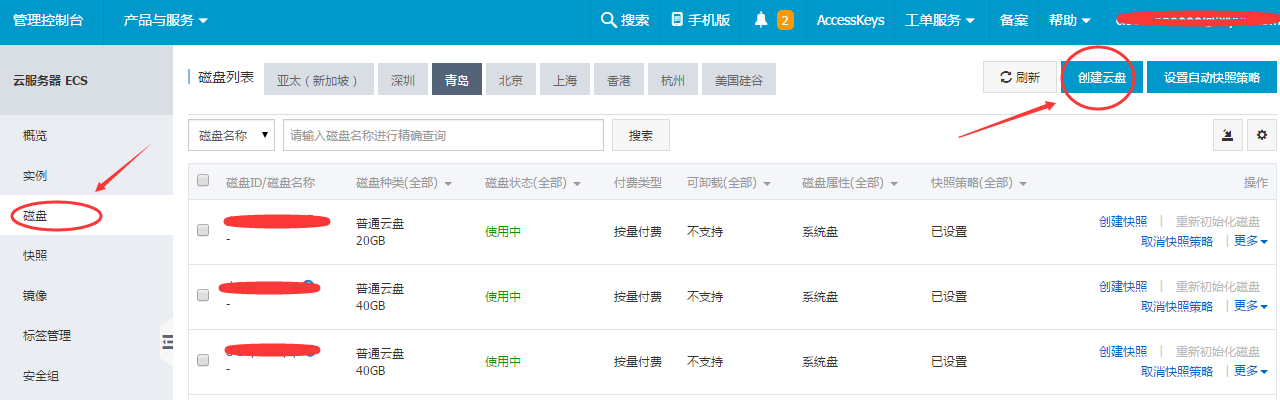Click the magnifier search icon in top bar
The image size is (1280, 400).
click(x=608, y=20)
